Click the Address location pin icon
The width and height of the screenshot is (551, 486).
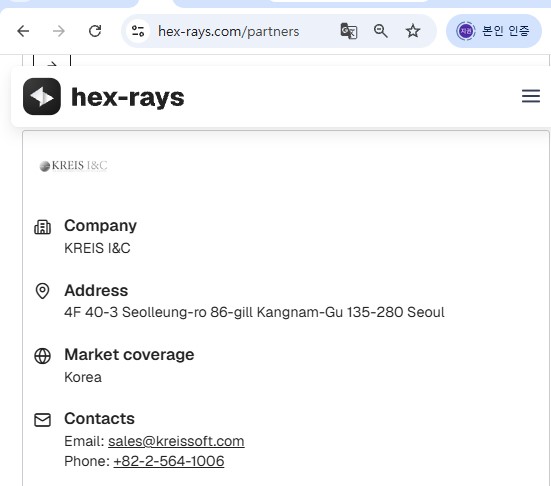tap(43, 291)
